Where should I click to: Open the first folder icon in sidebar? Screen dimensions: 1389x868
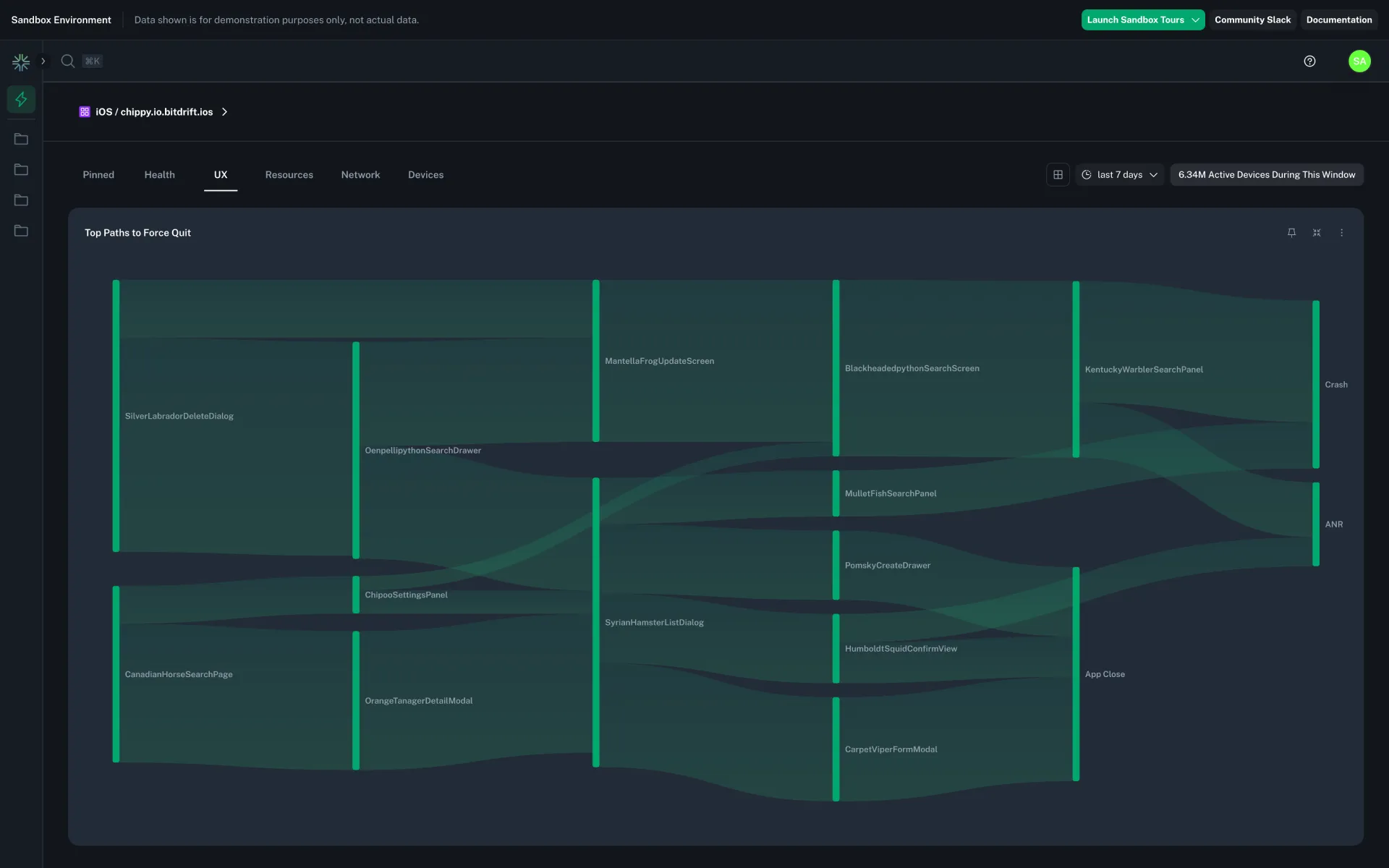click(21, 139)
